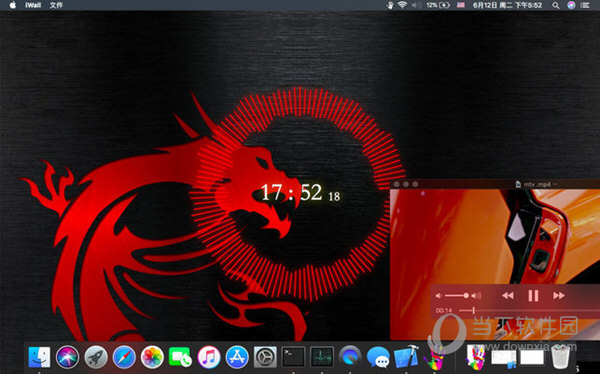The height and width of the screenshot is (374, 600).
Task: Click the mtv.mp4 window title
Action: click(537, 185)
